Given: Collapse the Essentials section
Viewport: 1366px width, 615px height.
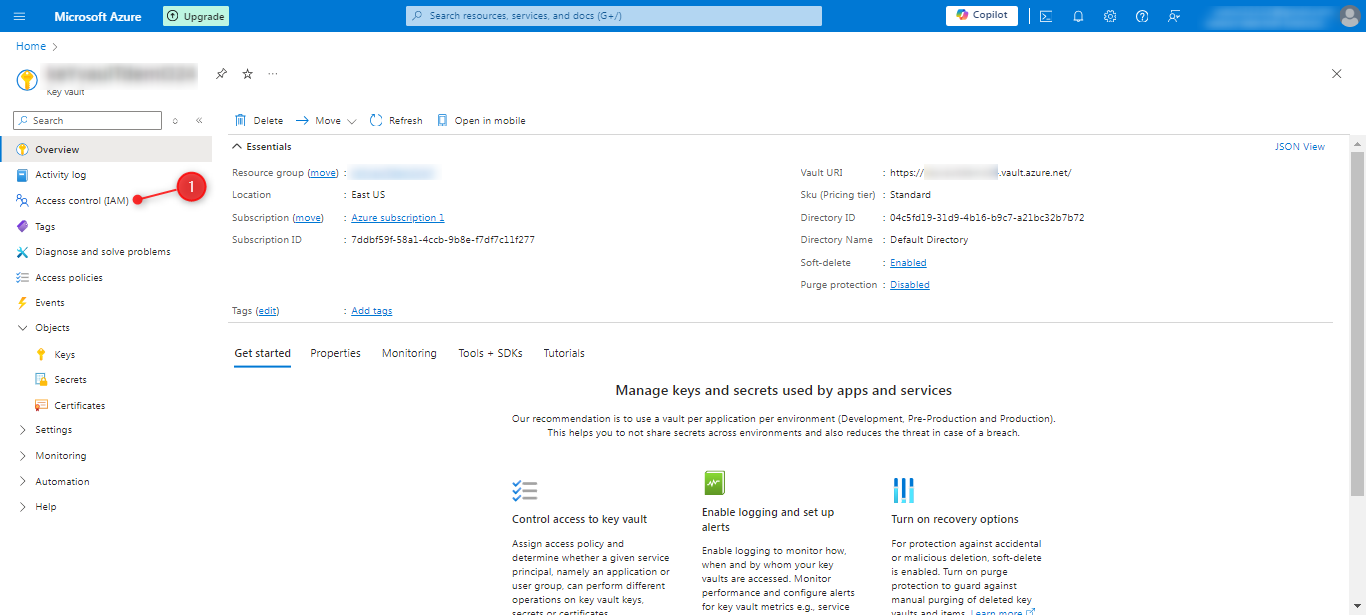Looking at the screenshot, I should click(x=238, y=147).
